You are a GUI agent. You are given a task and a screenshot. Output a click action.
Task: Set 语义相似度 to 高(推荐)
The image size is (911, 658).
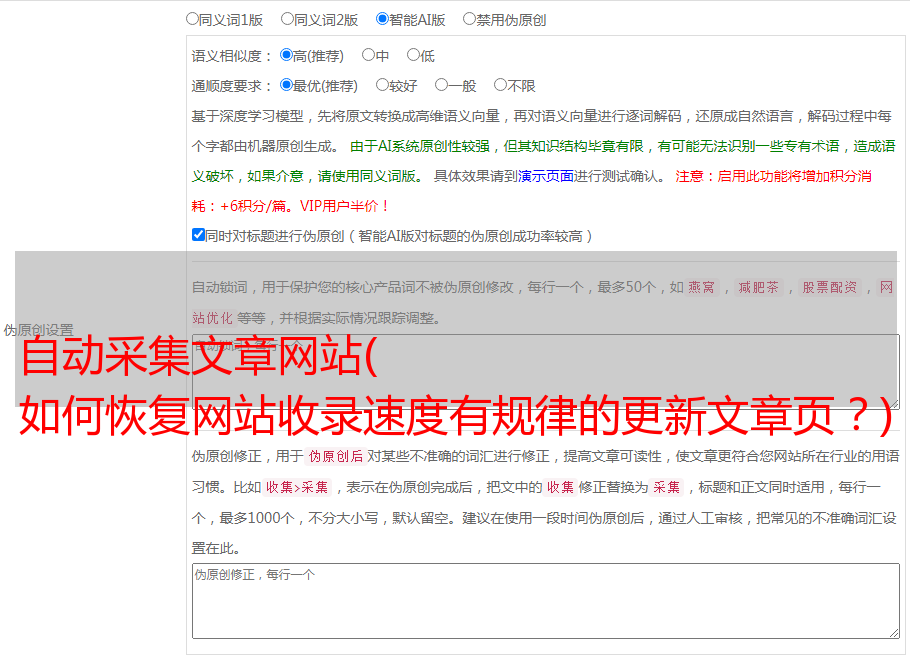pyautogui.click(x=286, y=55)
